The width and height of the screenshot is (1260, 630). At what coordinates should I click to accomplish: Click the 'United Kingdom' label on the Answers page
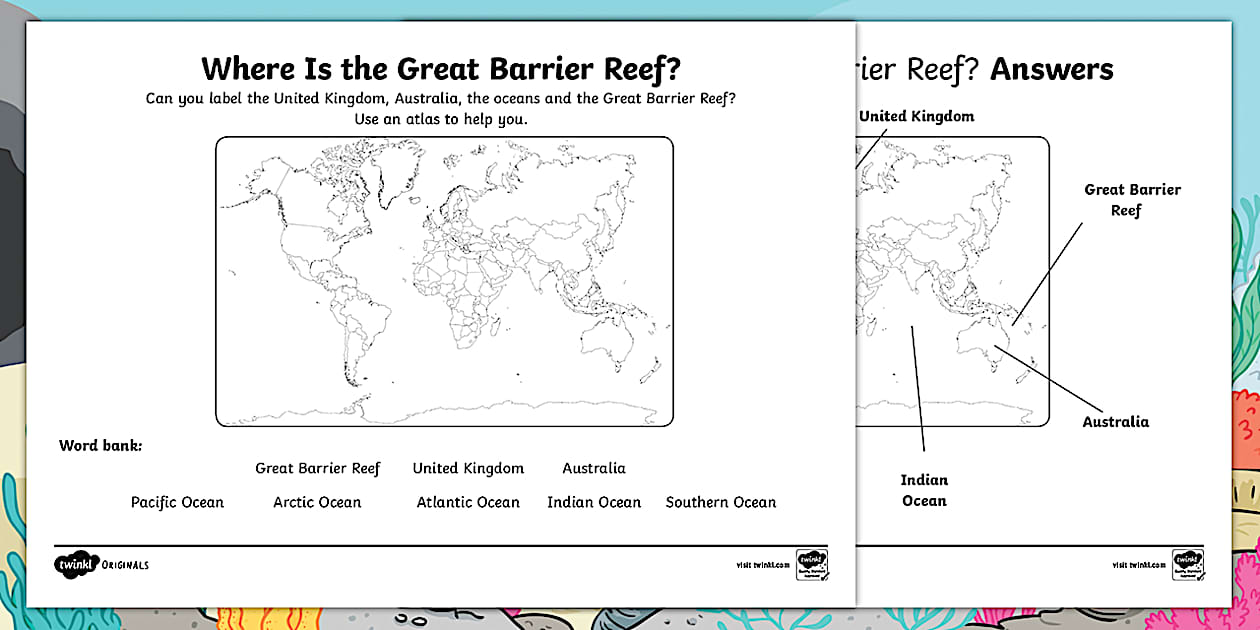click(x=916, y=117)
